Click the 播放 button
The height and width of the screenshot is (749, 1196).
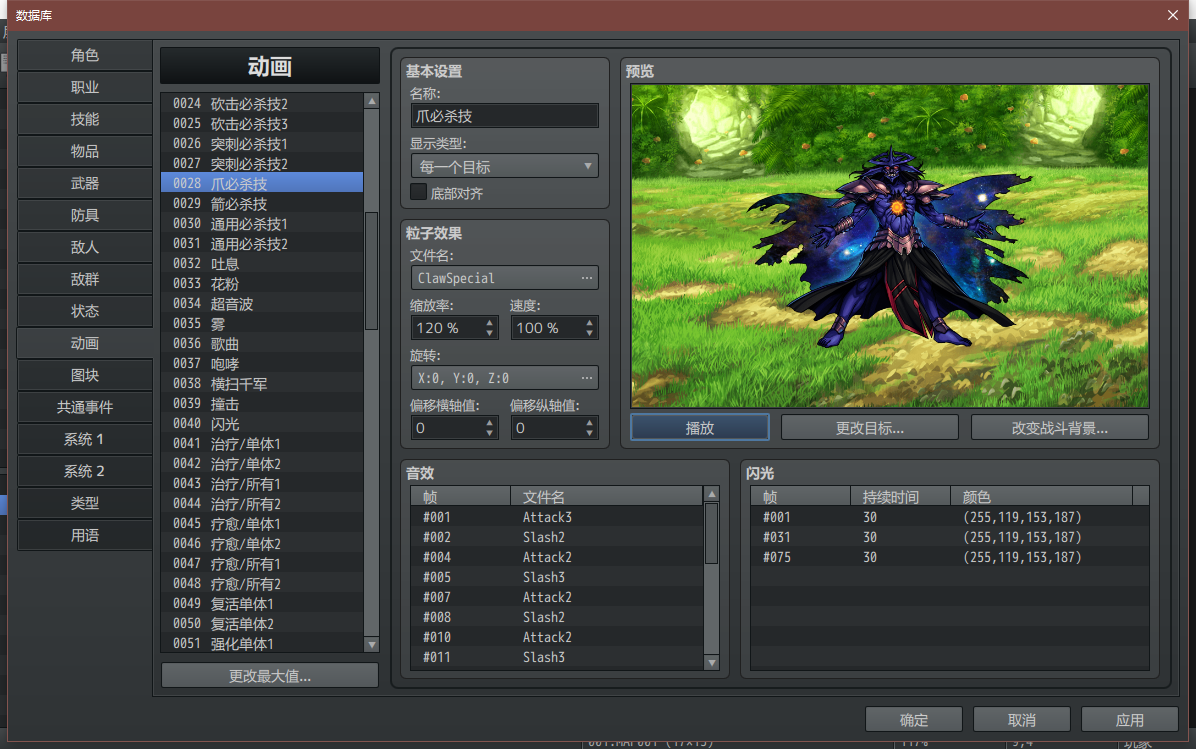699,428
